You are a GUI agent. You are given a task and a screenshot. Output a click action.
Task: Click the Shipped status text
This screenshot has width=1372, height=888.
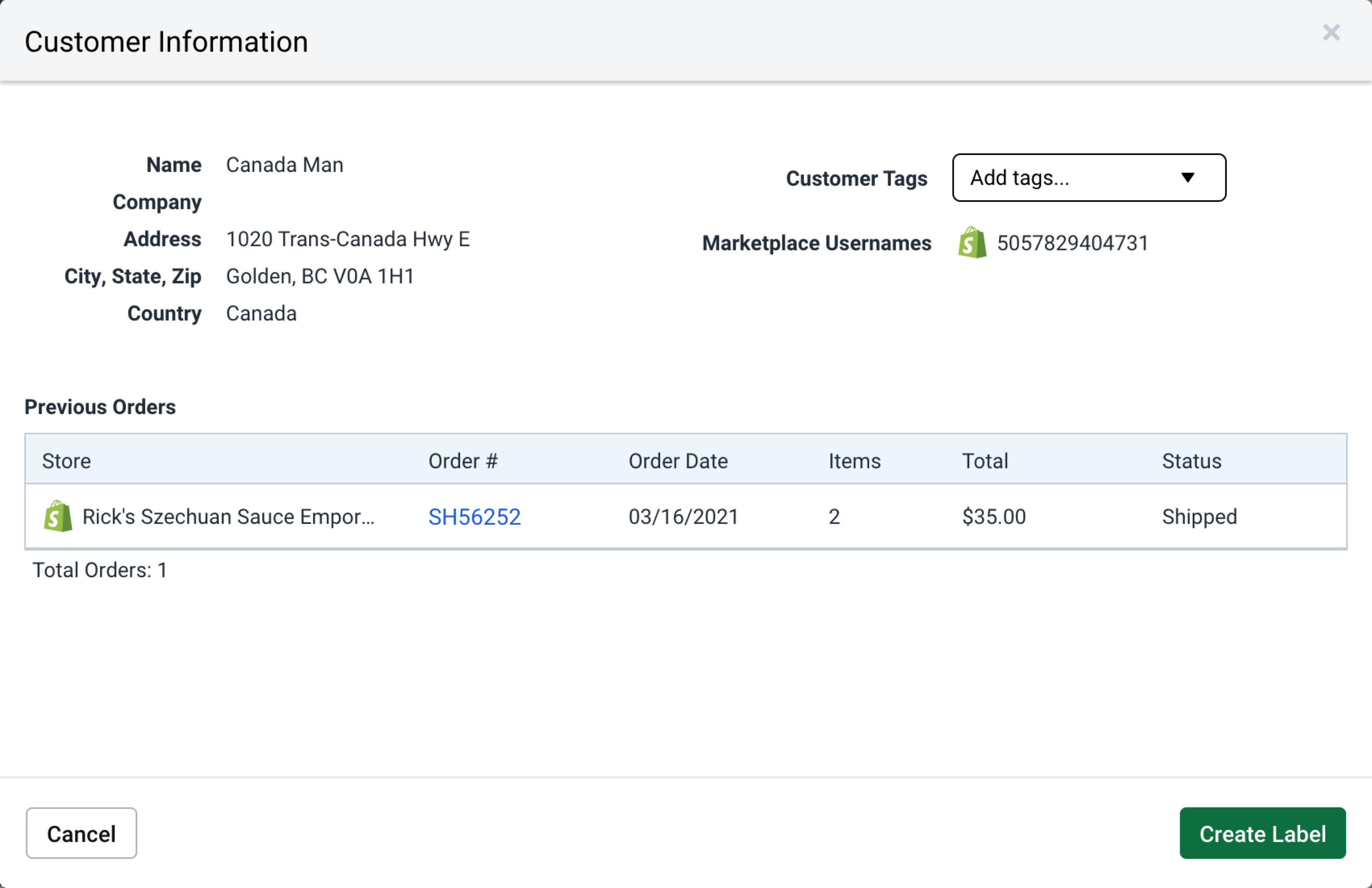pyautogui.click(x=1198, y=516)
